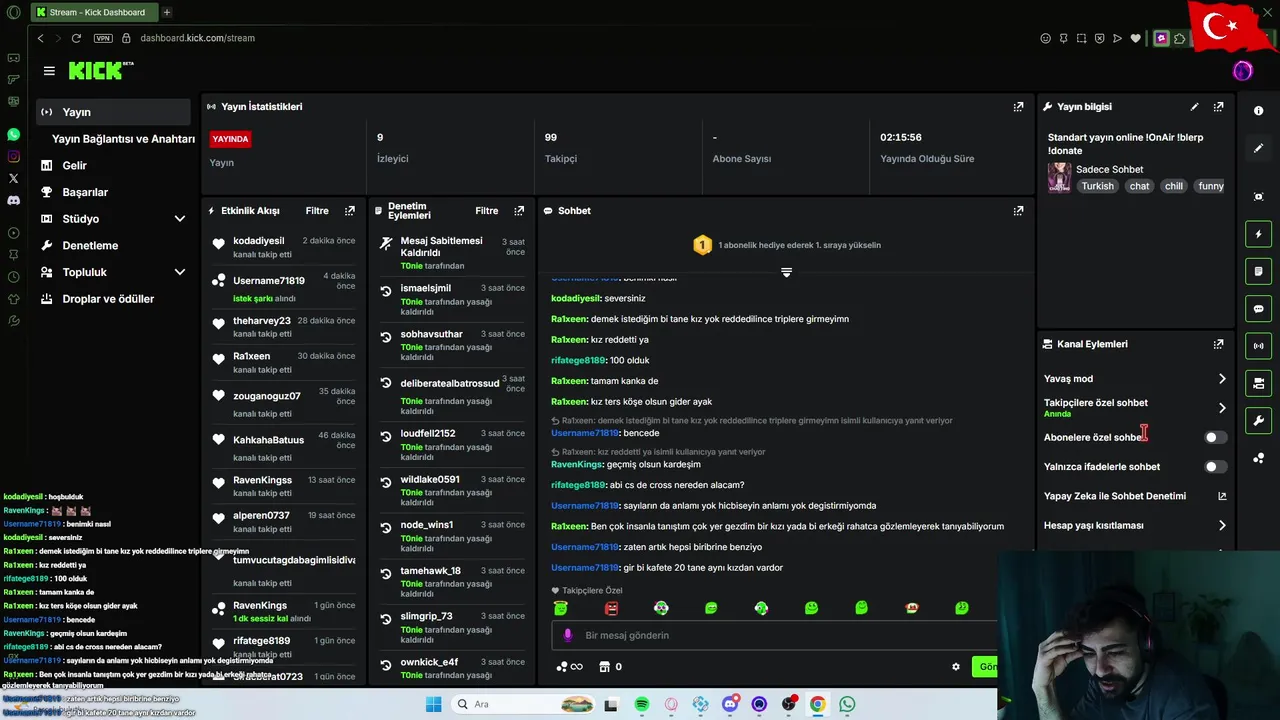This screenshot has height=720, width=1280.
Task: Pop out the Etkinlik Akışı panel
Action: coord(350,211)
